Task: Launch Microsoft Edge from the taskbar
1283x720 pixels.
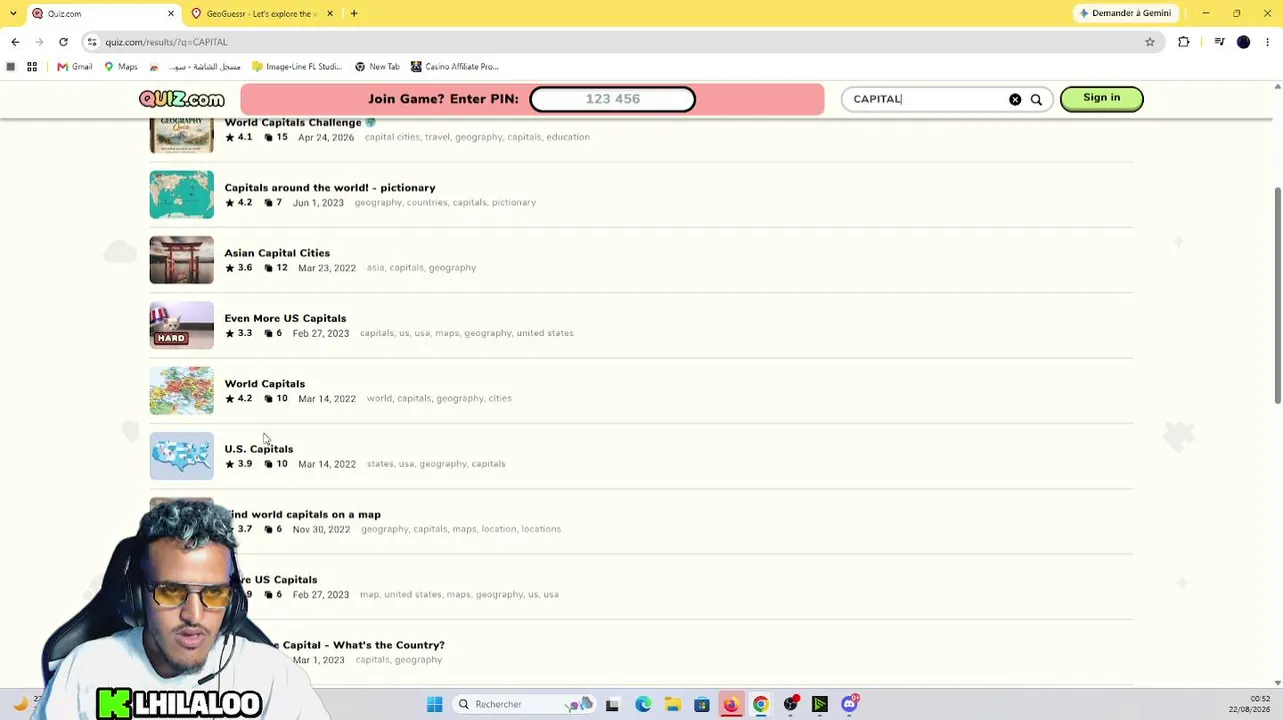Action: 643,704
